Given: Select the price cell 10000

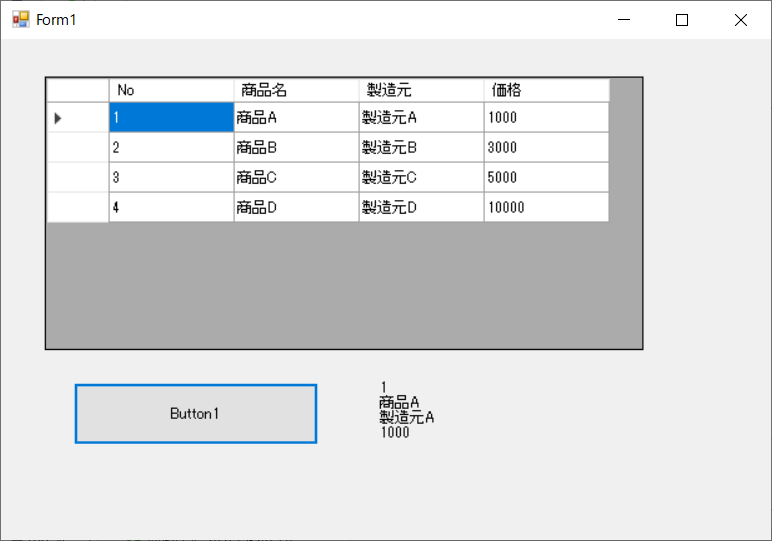Looking at the screenshot, I should click(547, 207).
